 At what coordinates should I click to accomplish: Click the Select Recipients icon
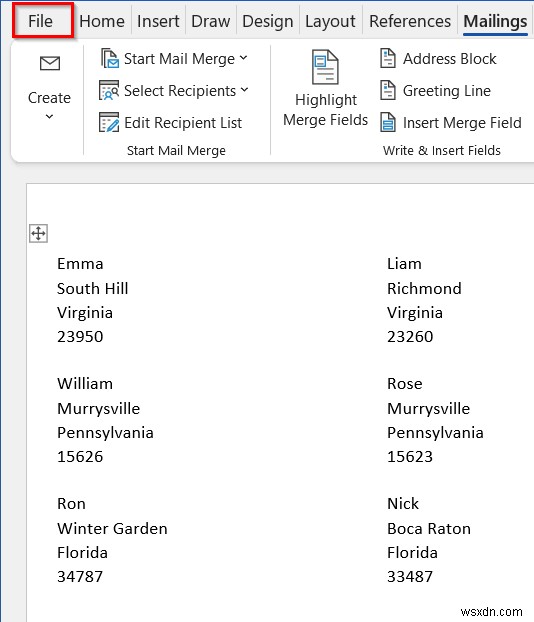(x=109, y=90)
